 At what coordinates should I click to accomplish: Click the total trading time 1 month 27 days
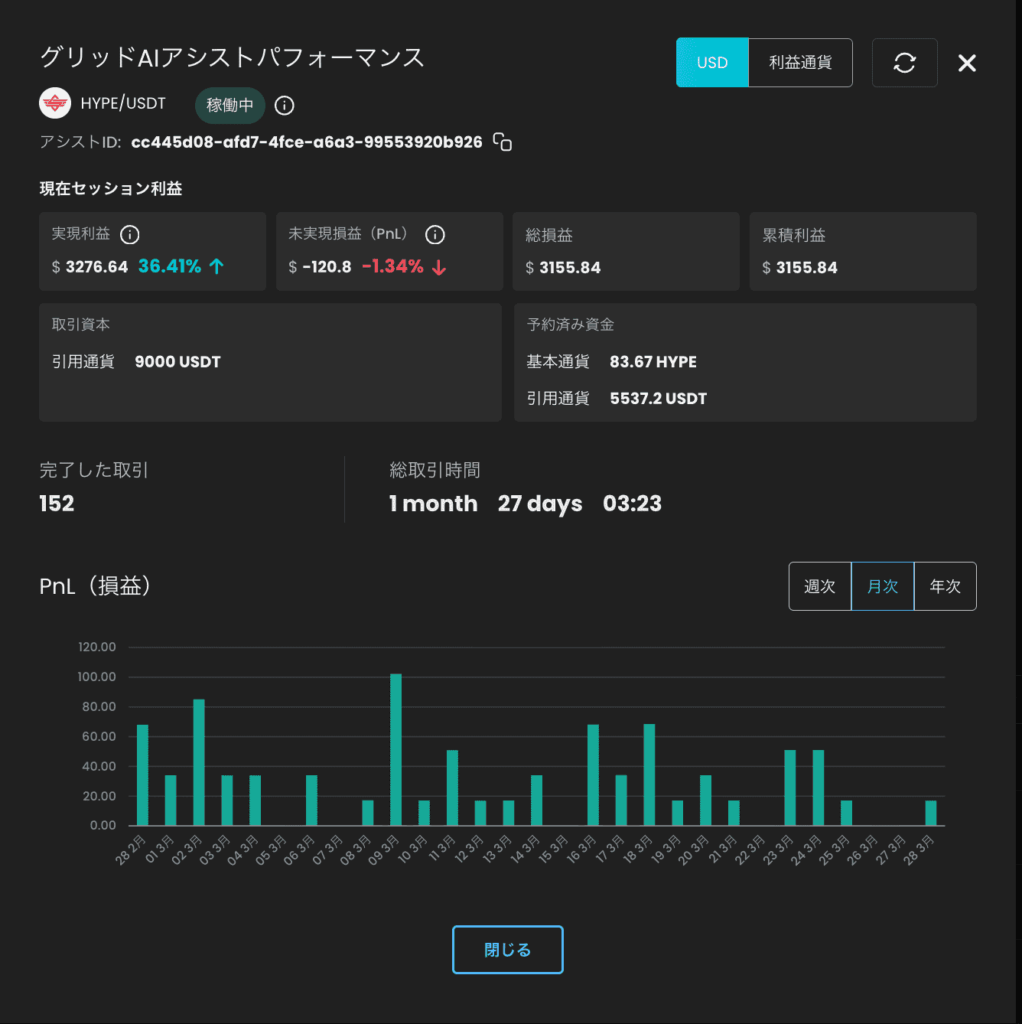click(485, 504)
